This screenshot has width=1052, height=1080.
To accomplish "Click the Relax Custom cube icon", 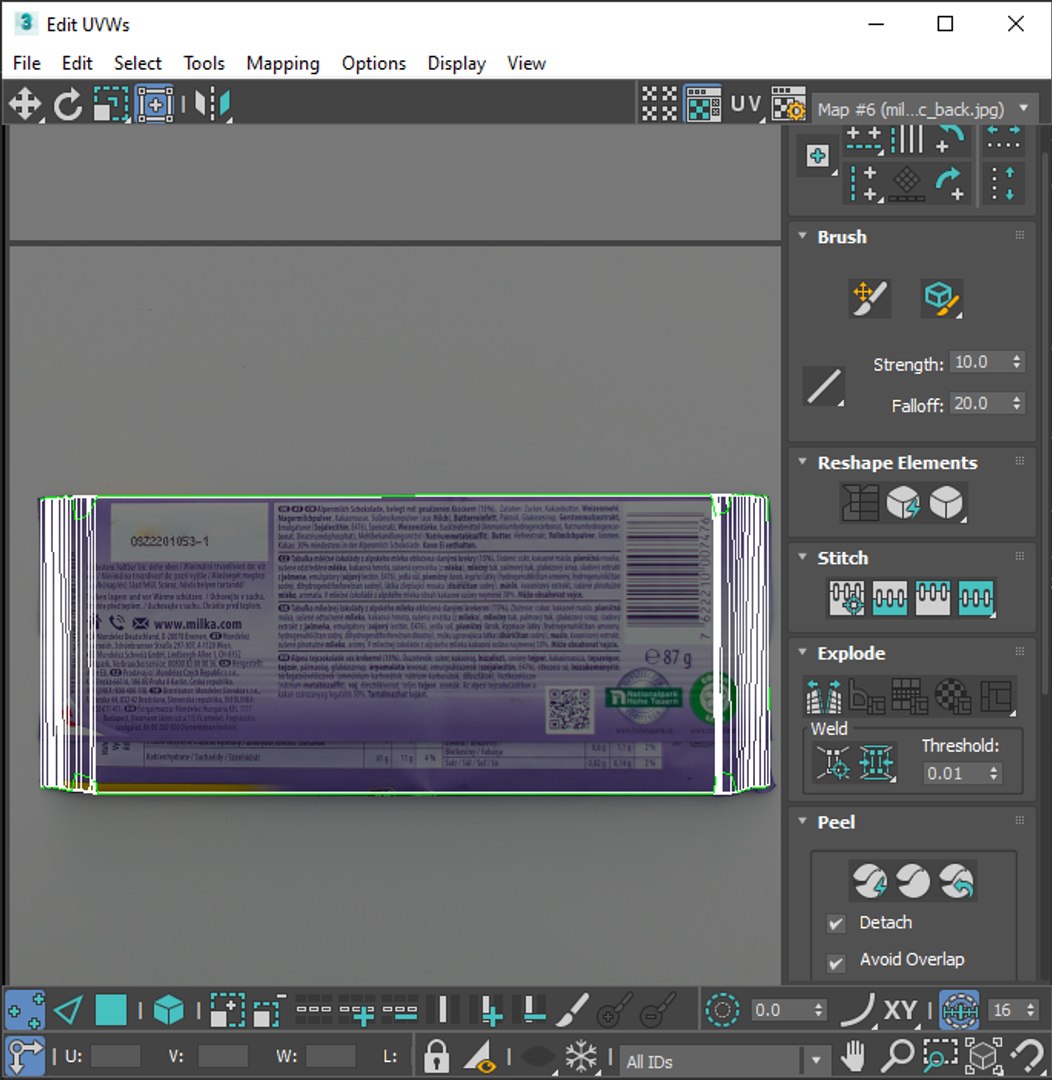I will (x=947, y=503).
